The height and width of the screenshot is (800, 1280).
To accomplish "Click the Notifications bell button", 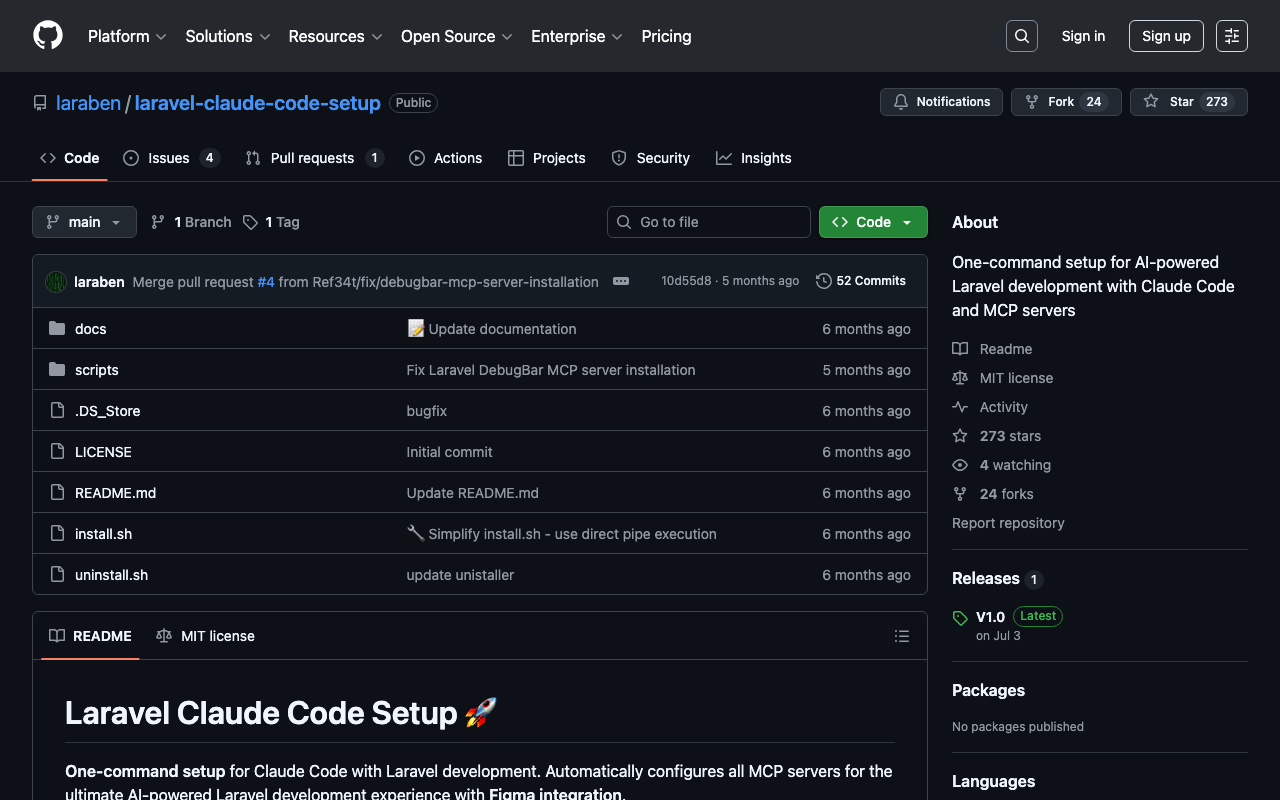I will (x=941, y=102).
